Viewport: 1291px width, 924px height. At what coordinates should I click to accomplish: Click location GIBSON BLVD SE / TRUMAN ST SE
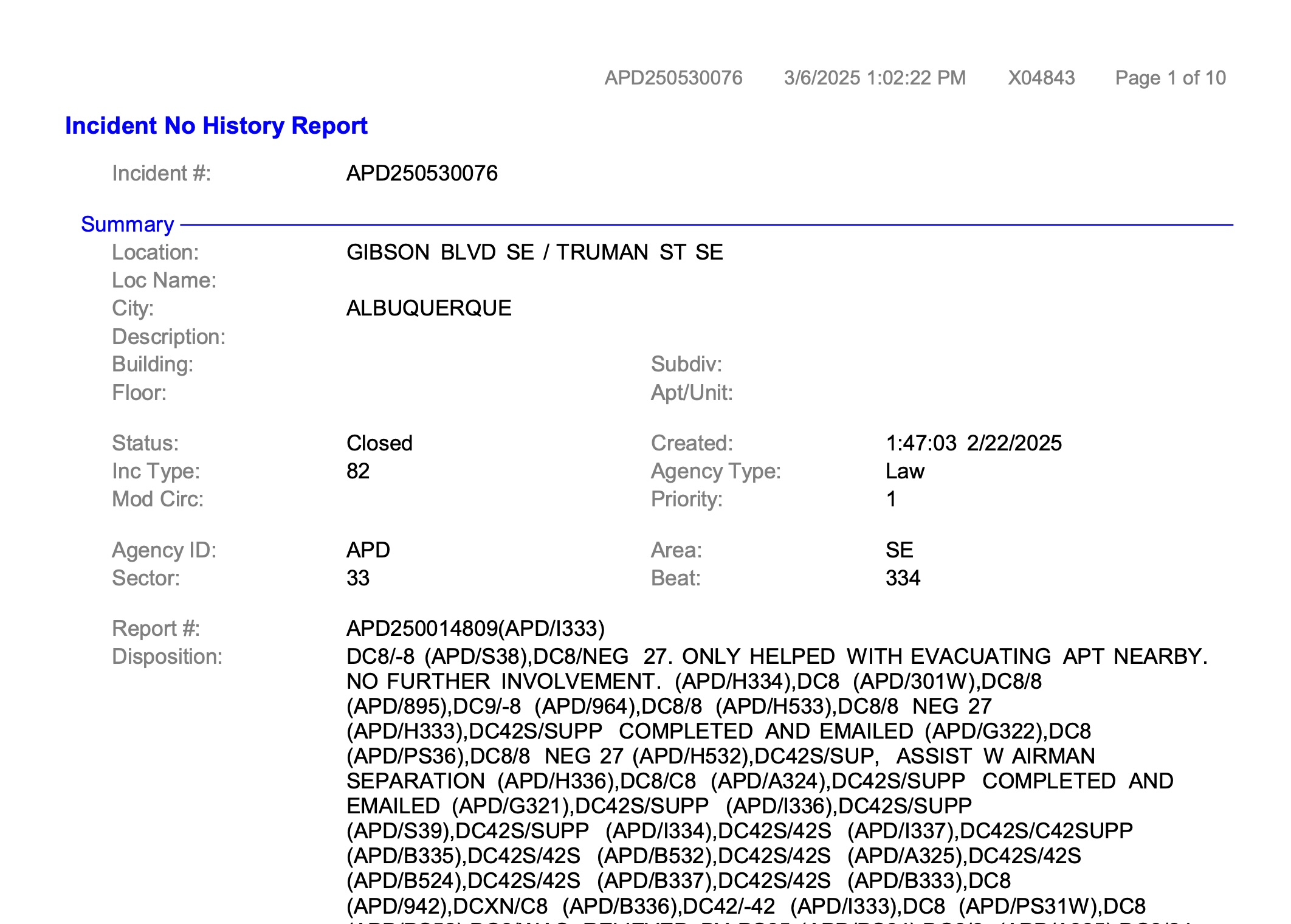534,252
